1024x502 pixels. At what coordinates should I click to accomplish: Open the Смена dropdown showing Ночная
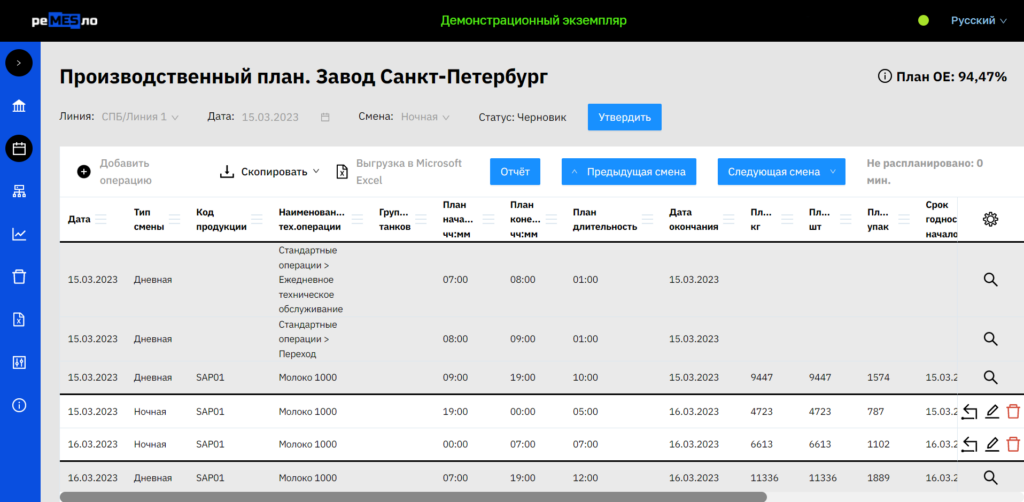pos(425,117)
